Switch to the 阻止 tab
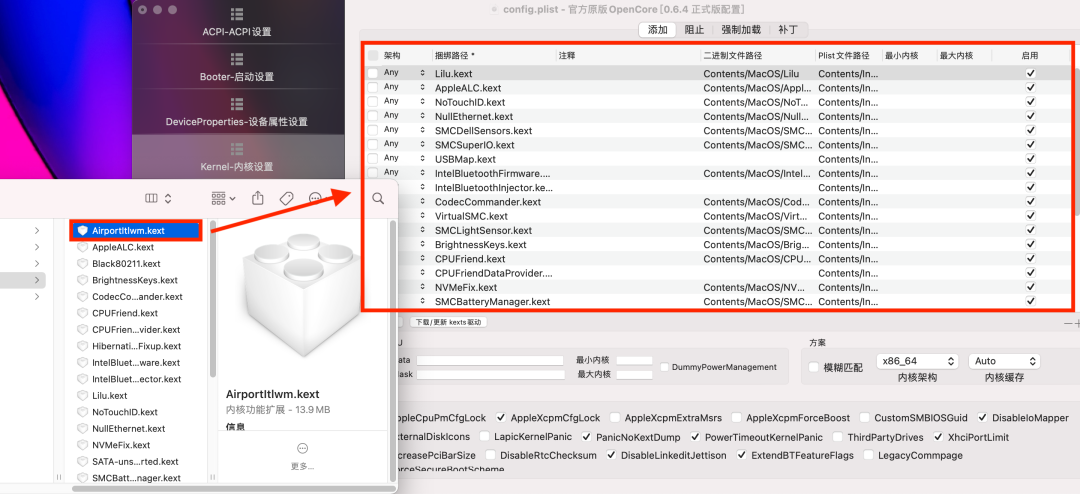Viewport: 1080px width, 494px height. click(x=694, y=30)
